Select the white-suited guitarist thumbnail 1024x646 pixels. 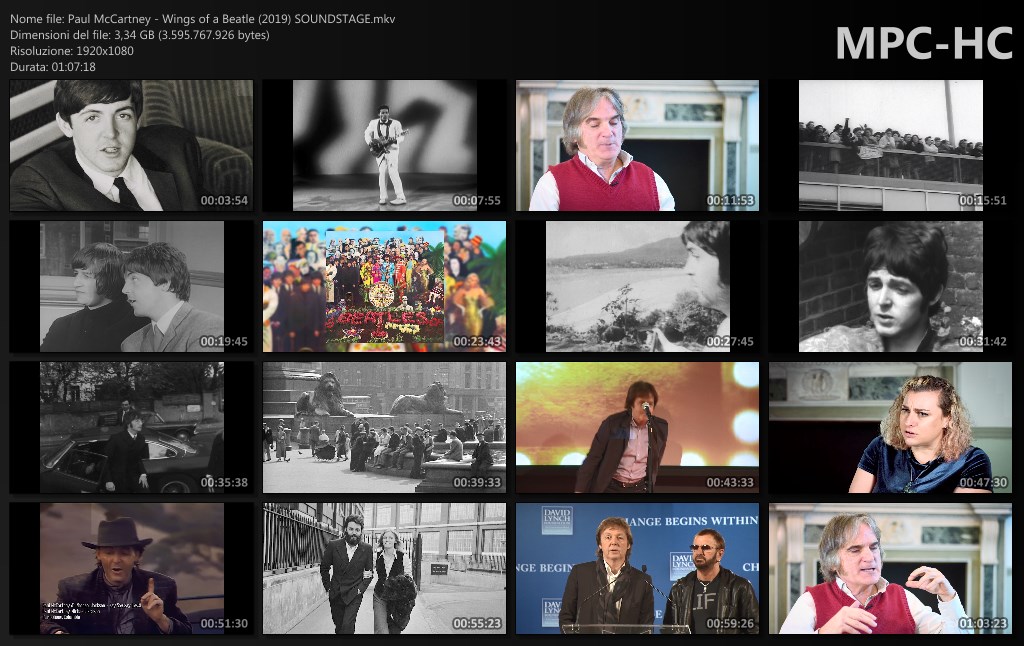click(x=384, y=146)
